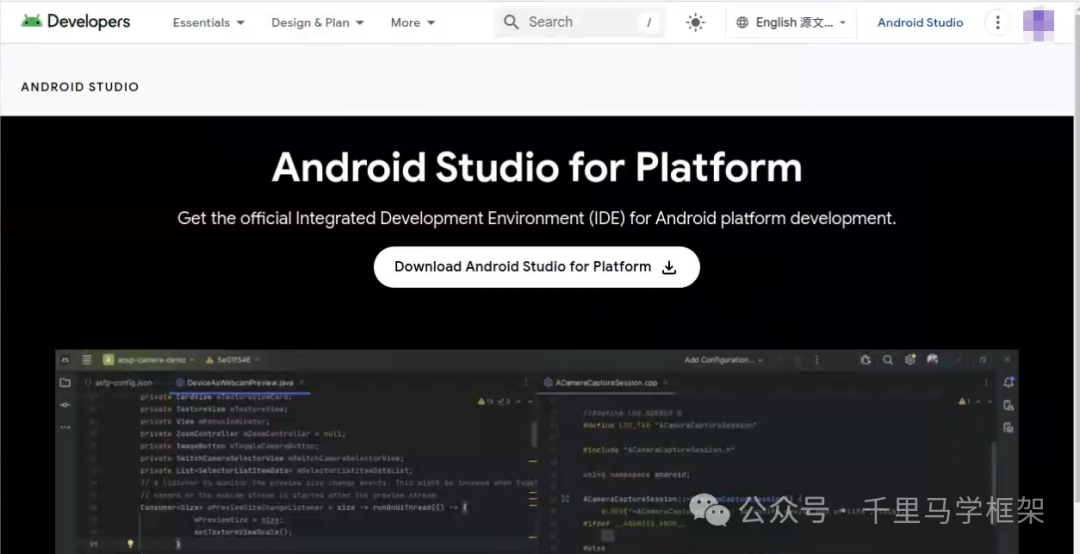Click the magnifier icon in the search box
This screenshot has width=1080, height=554.
click(511, 22)
